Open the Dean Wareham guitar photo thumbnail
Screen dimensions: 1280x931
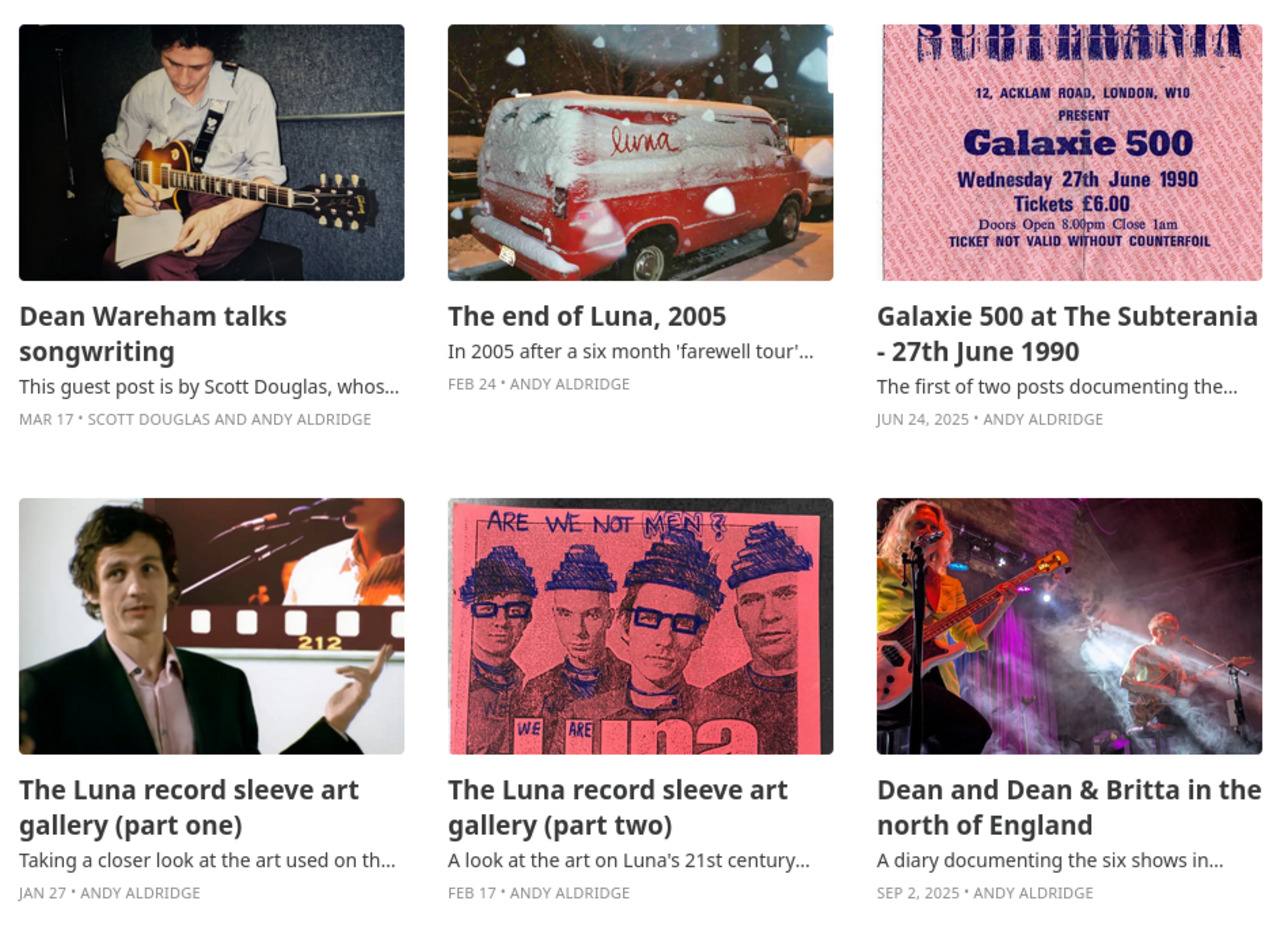(x=212, y=153)
